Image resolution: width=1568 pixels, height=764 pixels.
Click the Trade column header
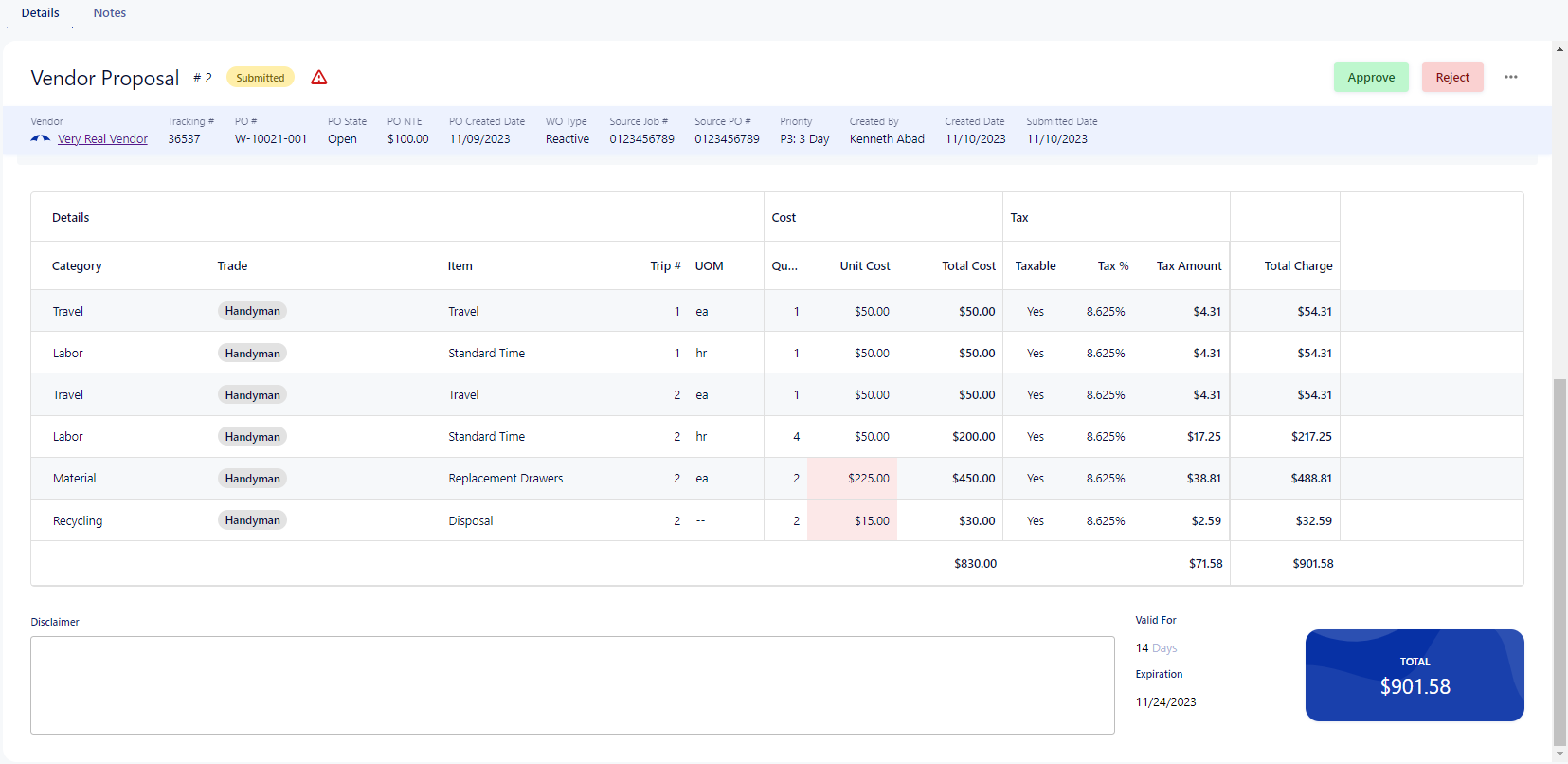tap(232, 265)
